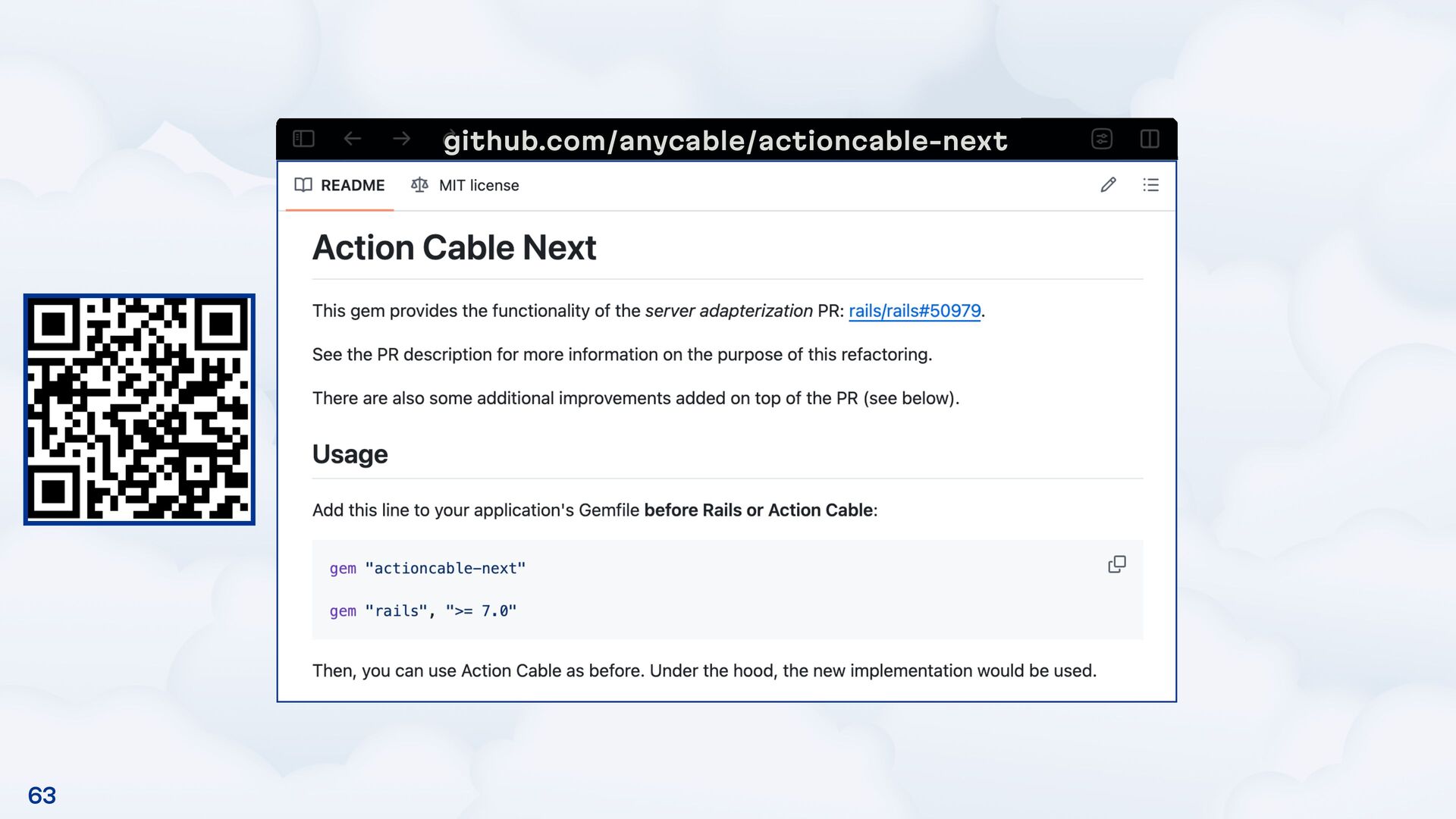The image size is (1456, 819).
Task: Click the forward navigation arrow
Action: pyautogui.click(x=402, y=139)
